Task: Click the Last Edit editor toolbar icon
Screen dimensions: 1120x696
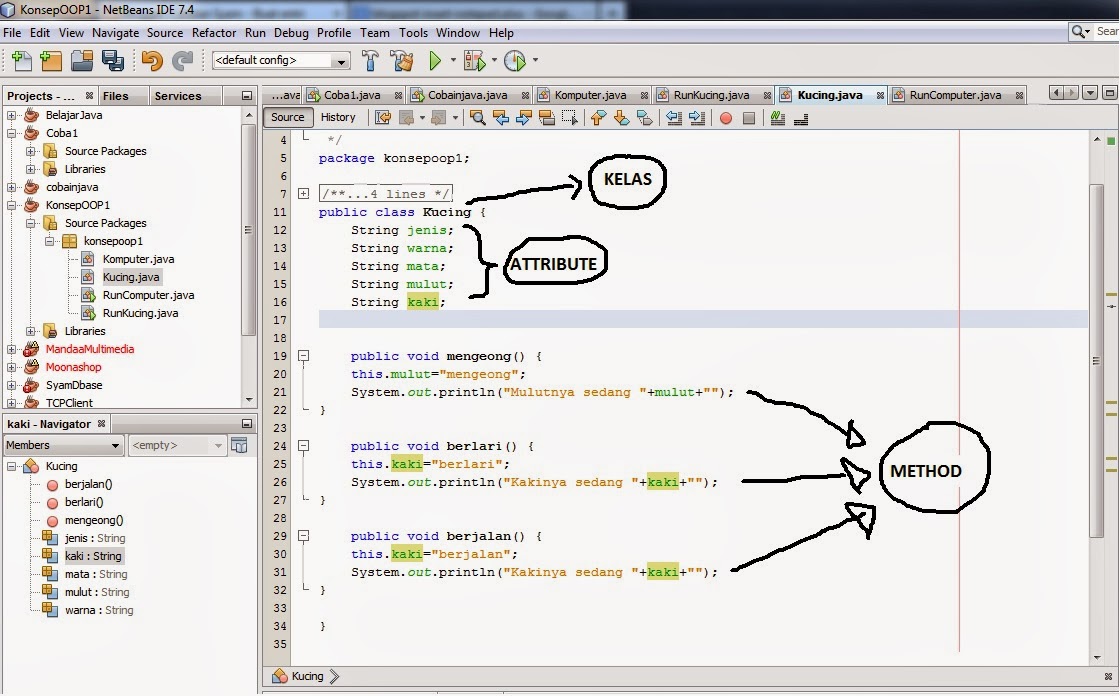Action: pyautogui.click(x=383, y=118)
